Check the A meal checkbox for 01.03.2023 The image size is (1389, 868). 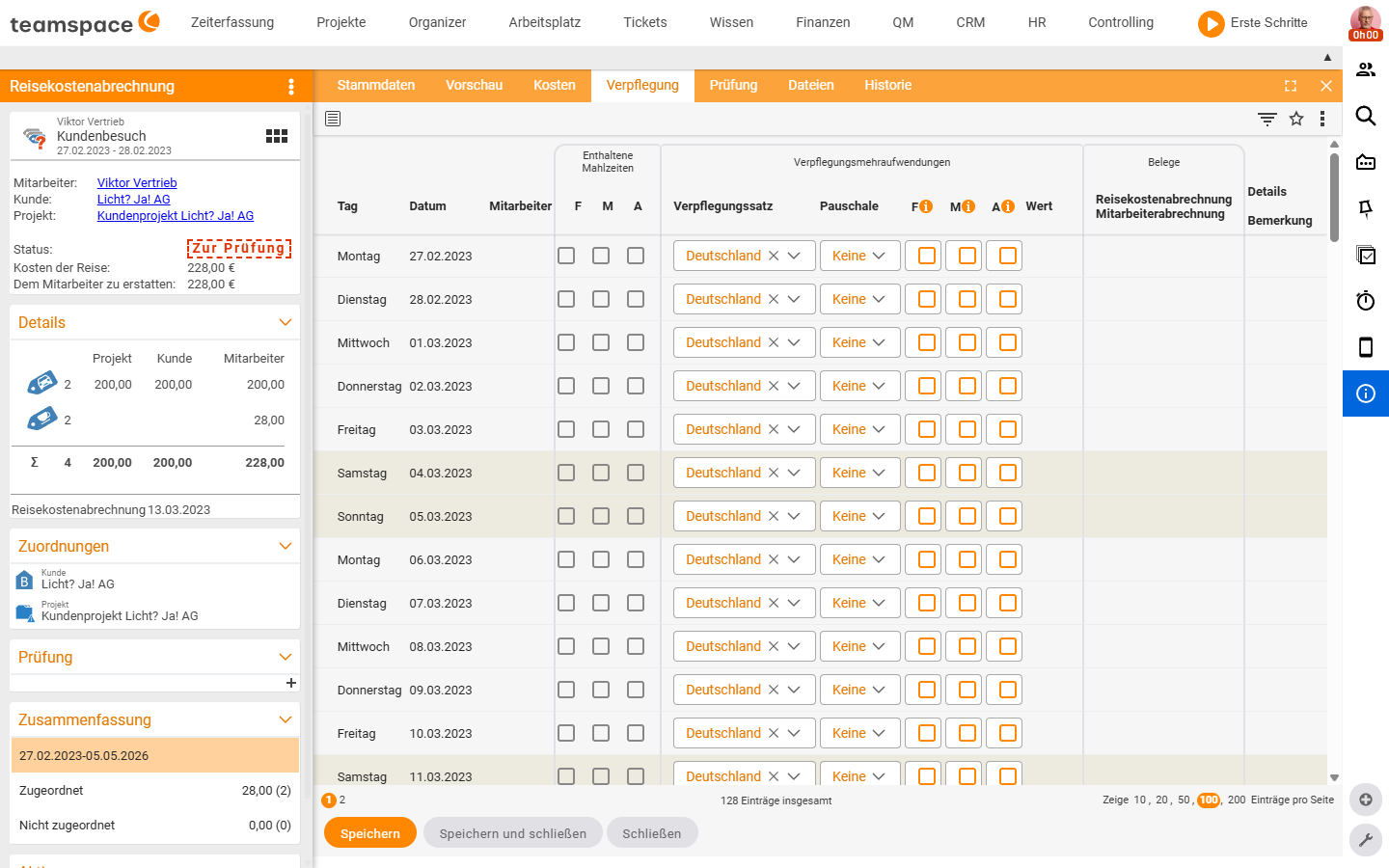click(636, 342)
